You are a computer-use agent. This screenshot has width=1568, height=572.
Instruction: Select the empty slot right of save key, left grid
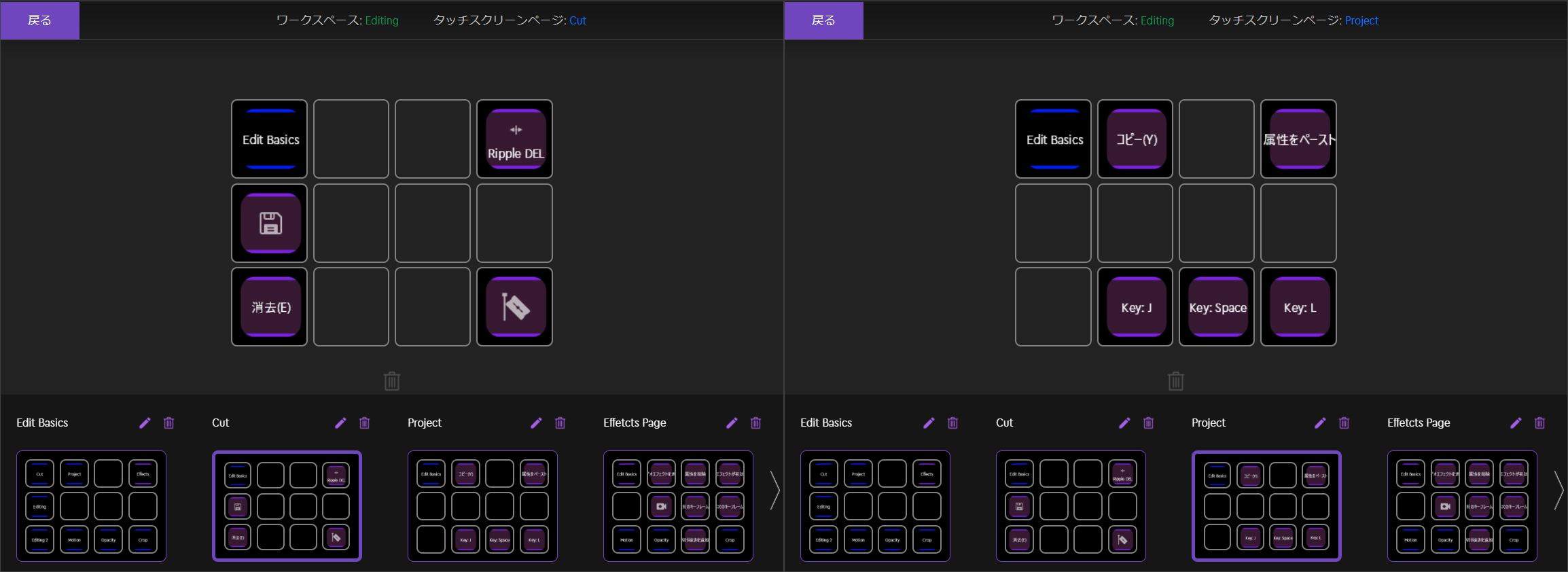351,223
